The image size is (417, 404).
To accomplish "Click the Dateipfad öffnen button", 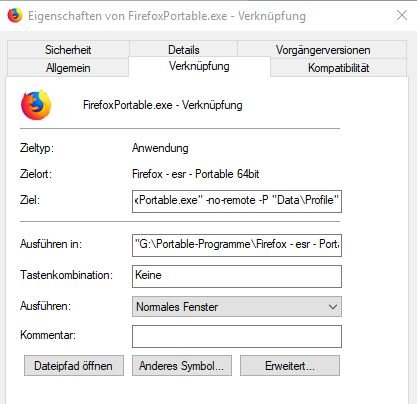I will coord(74,366).
